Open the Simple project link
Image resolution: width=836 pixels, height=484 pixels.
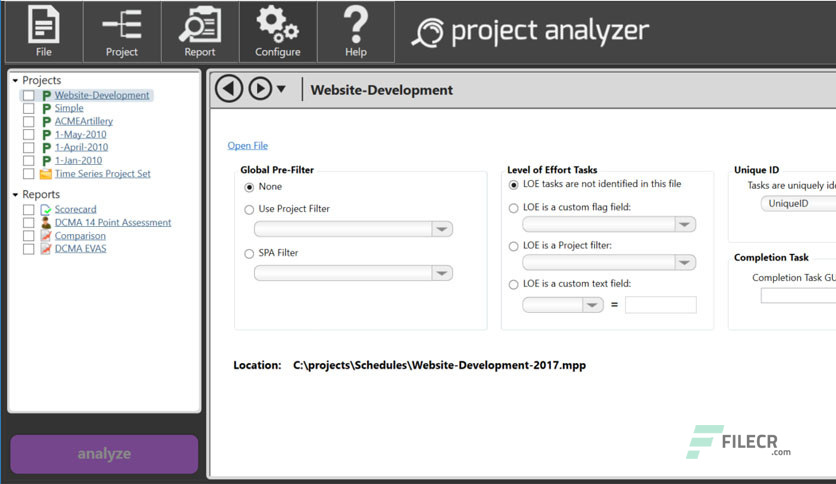(69, 108)
